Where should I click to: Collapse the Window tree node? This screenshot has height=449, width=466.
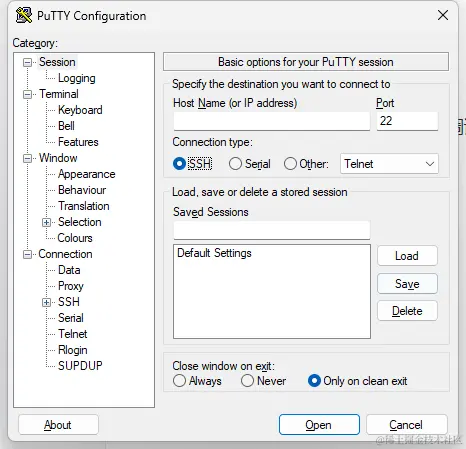[x=27, y=158]
